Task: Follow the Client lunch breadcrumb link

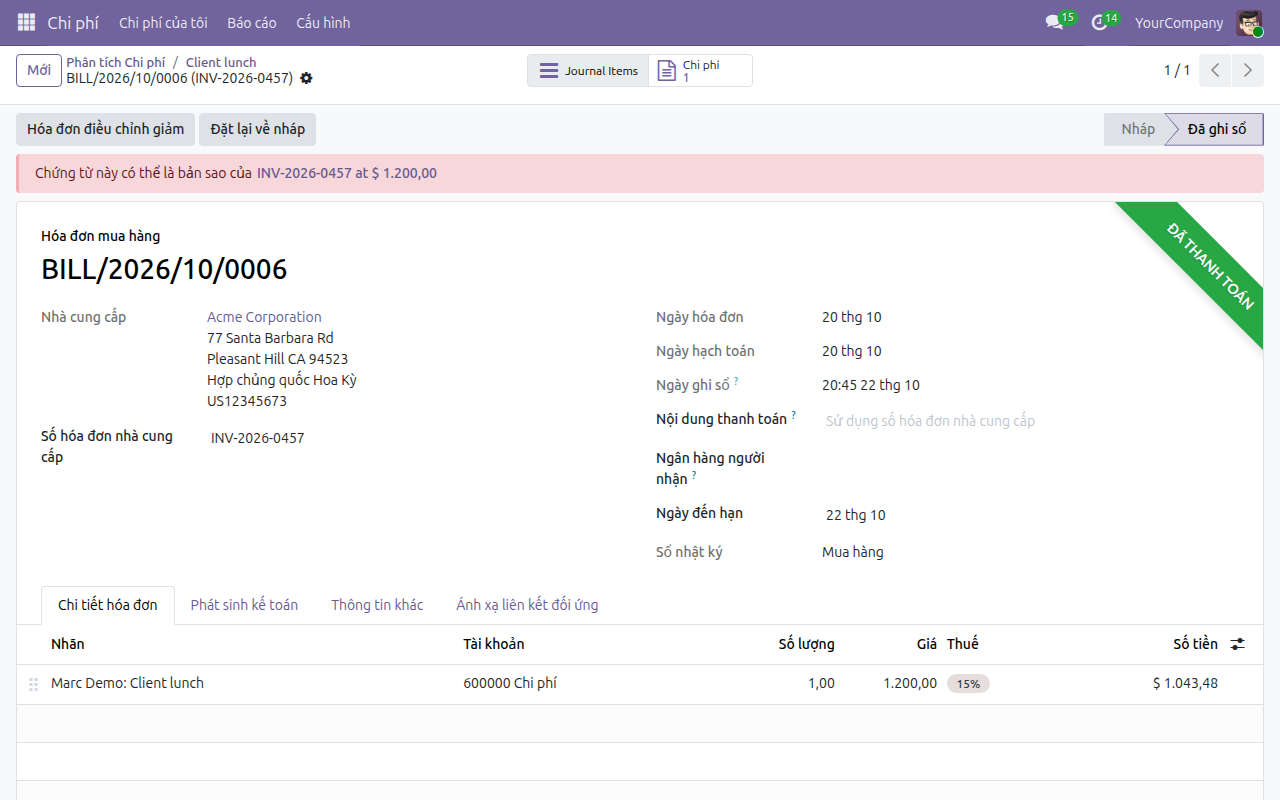Action: [x=221, y=62]
